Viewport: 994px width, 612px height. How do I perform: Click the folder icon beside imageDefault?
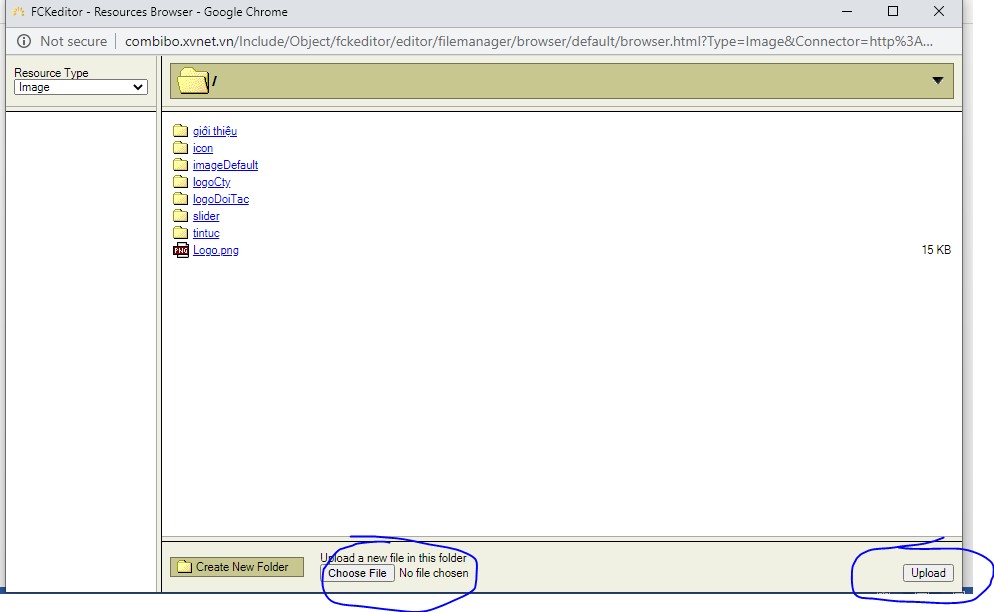point(180,165)
